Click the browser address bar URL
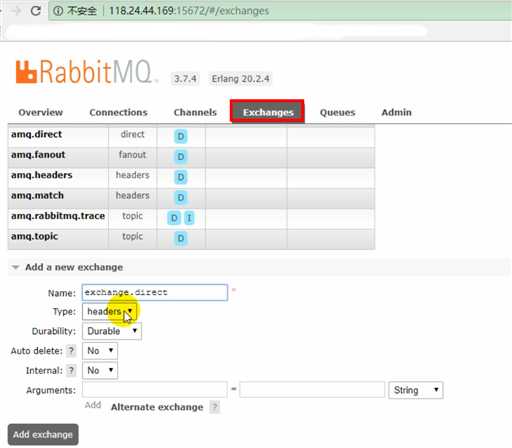This screenshot has height=448, width=512. (x=189, y=11)
